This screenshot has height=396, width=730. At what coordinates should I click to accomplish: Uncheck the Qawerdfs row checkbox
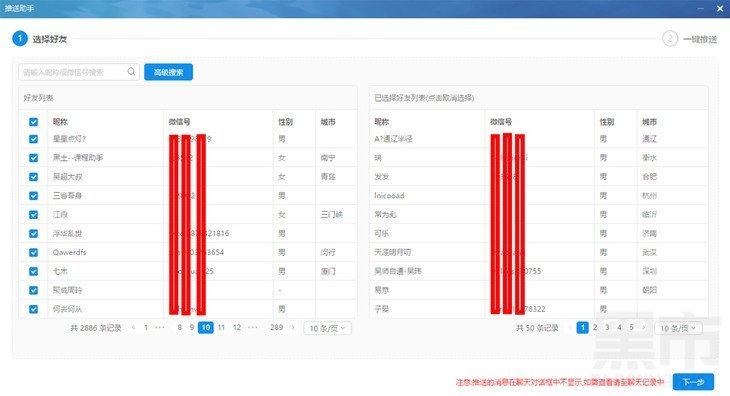34,252
